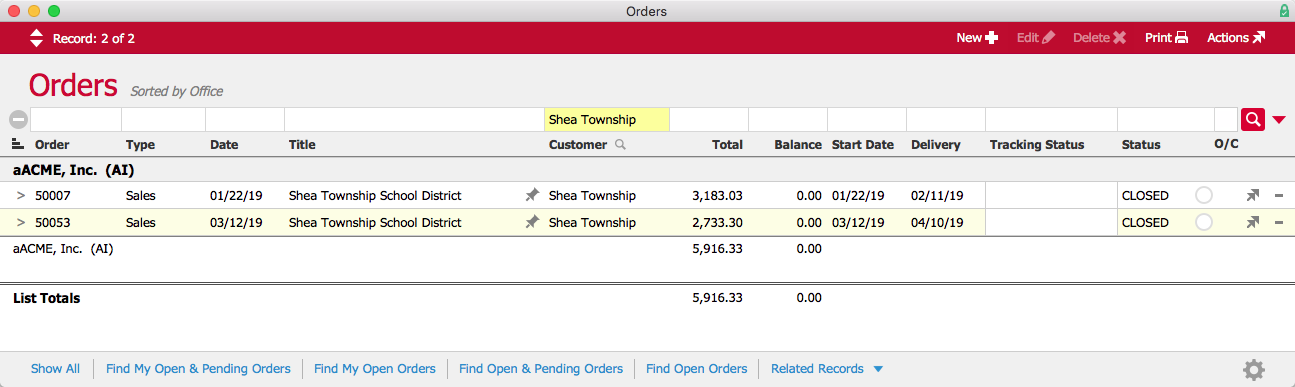
Task: Click the 3,183.03 total value
Action: pyautogui.click(x=717, y=196)
